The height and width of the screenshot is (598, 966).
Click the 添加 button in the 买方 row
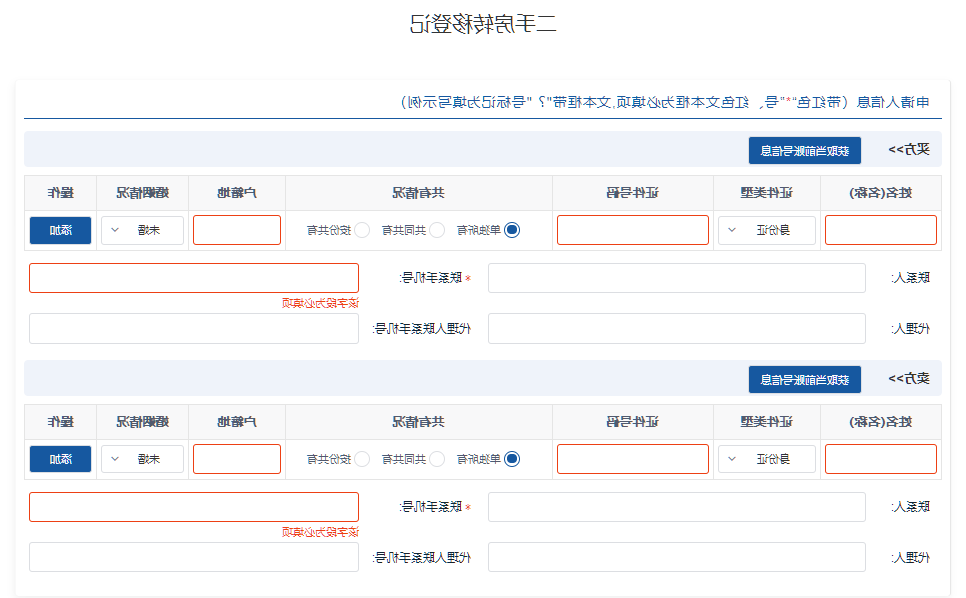coord(60,230)
